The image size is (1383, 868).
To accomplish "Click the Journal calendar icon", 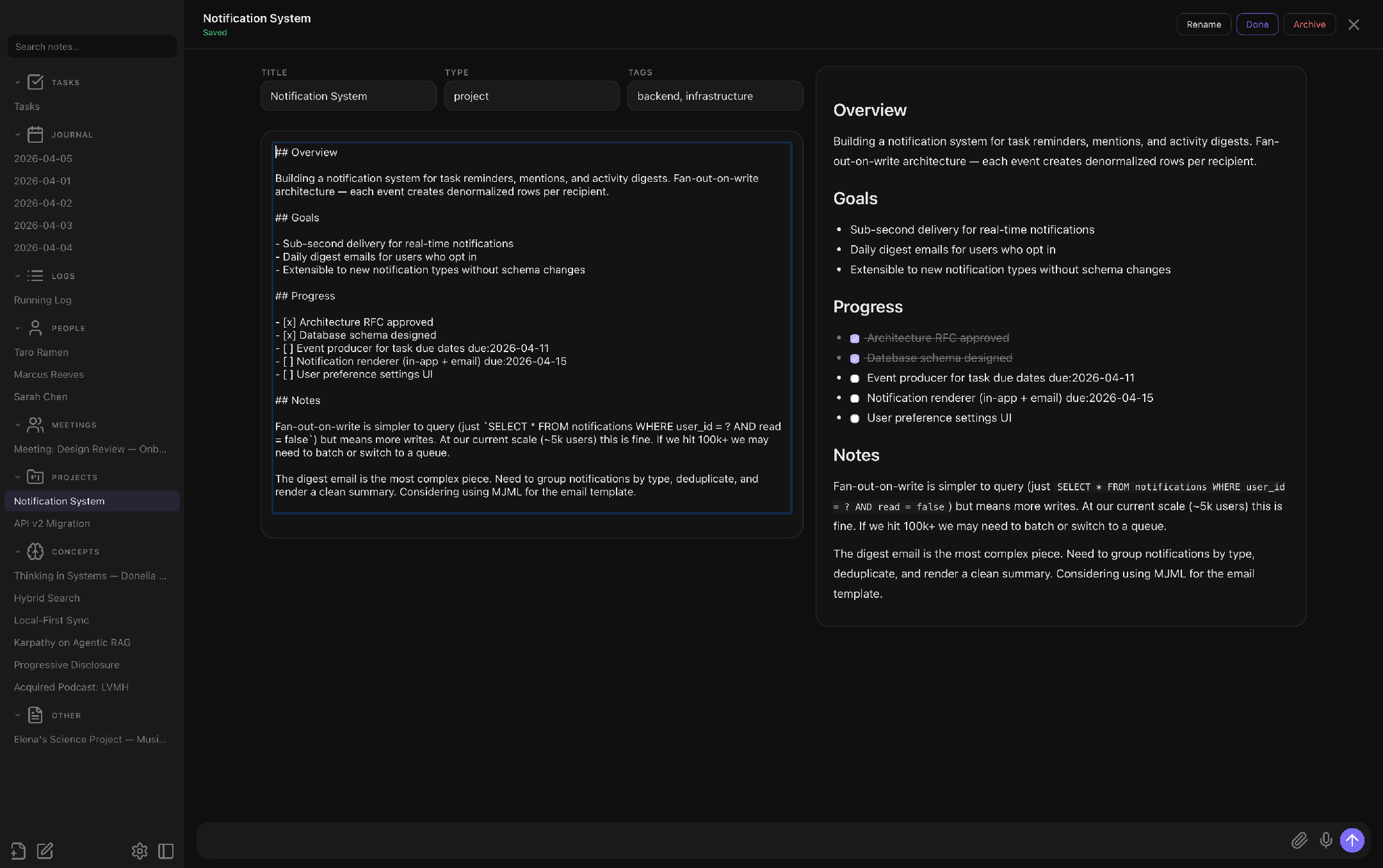I will click(36, 134).
